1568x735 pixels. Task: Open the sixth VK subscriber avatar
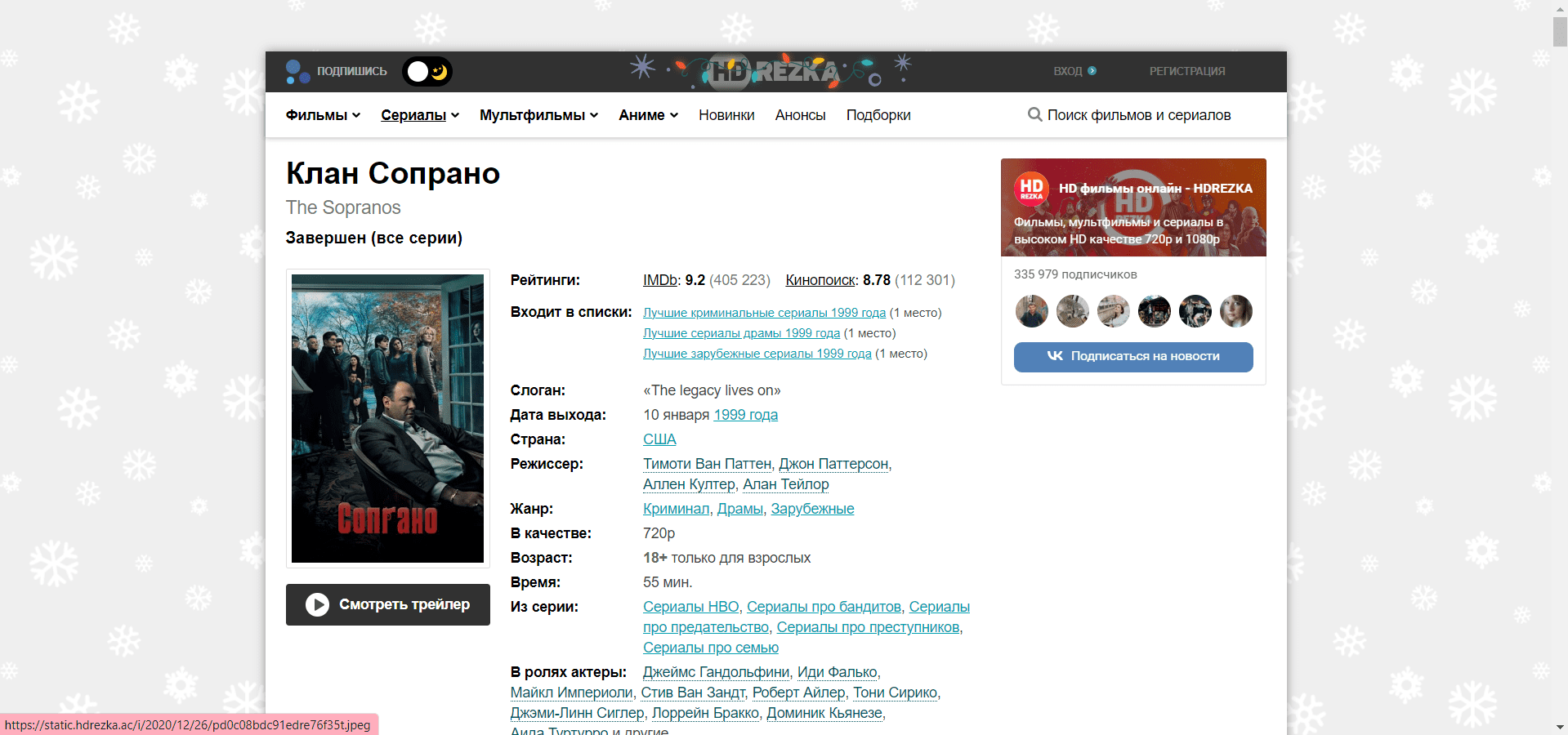tap(1236, 311)
